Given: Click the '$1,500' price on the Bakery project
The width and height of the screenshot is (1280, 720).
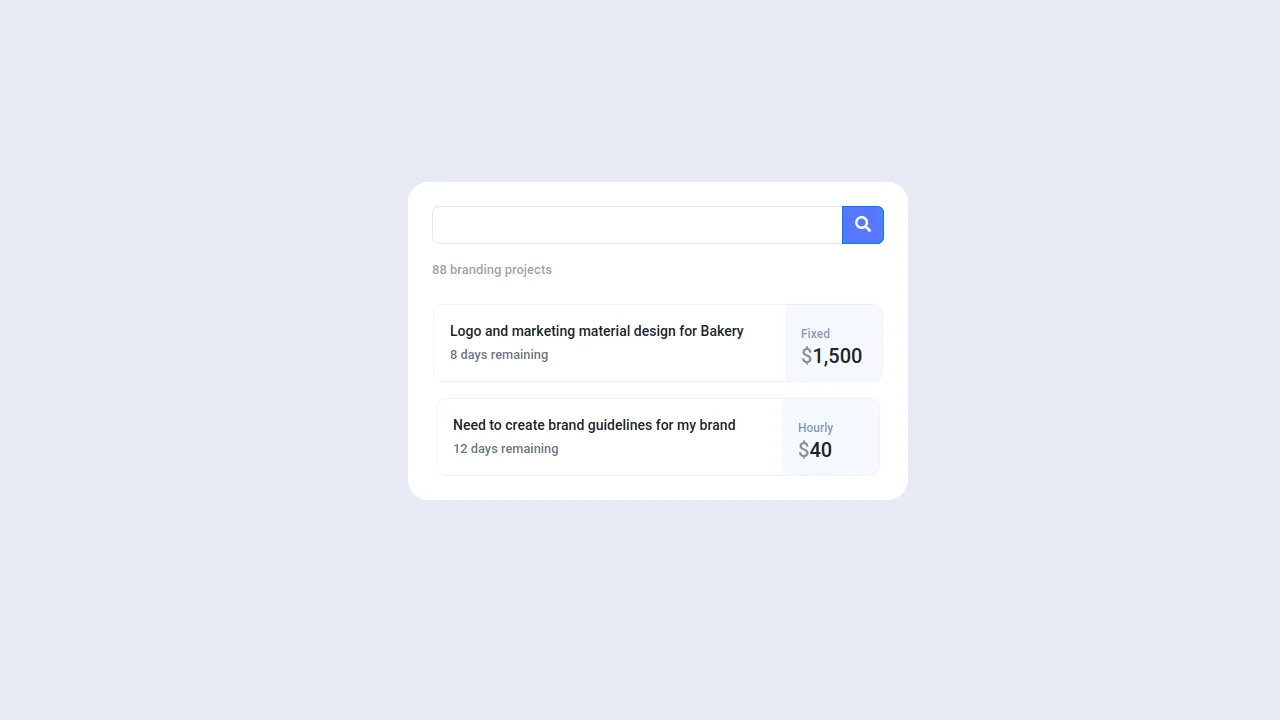Looking at the screenshot, I should [831, 356].
